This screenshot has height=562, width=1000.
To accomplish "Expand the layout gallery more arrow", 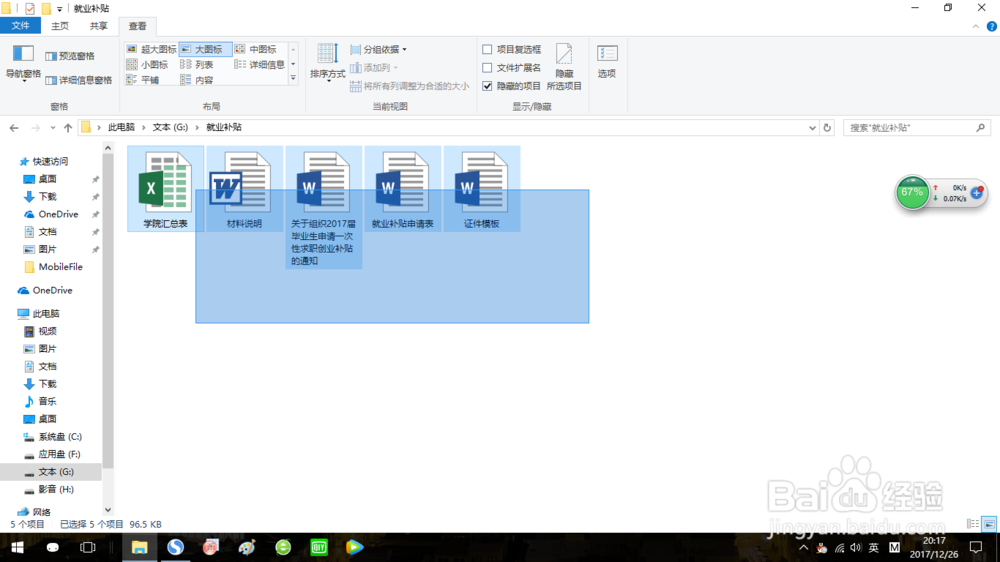I will tap(293, 78).
